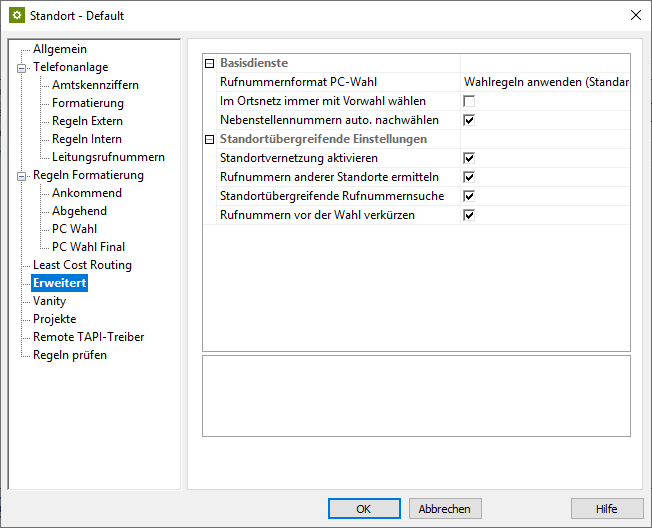Open Amtskennziffern settings page
The width and height of the screenshot is (652, 528).
coord(95,85)
